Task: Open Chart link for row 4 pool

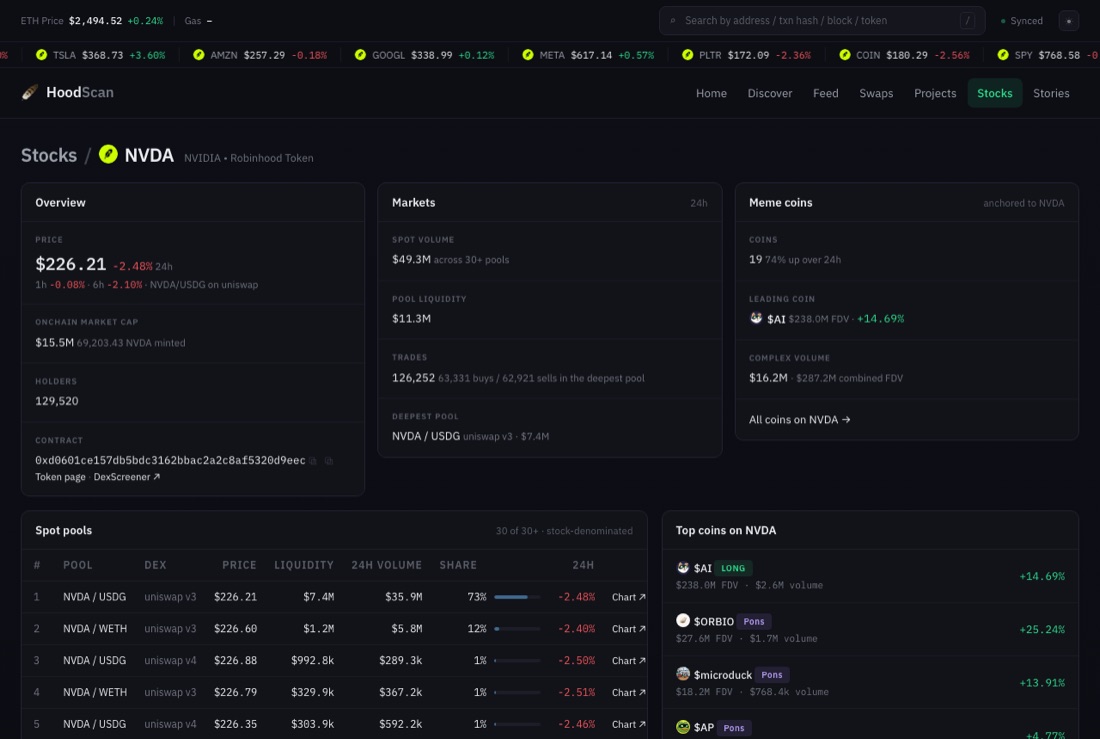Action: [x=628, y=692]
